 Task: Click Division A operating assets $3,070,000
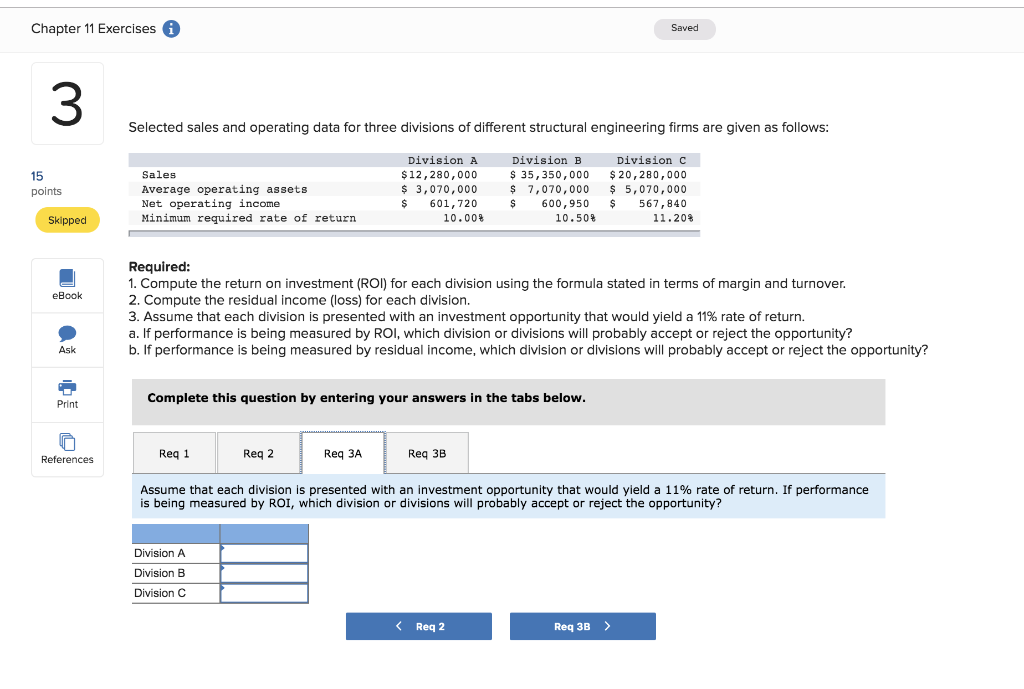439,189
